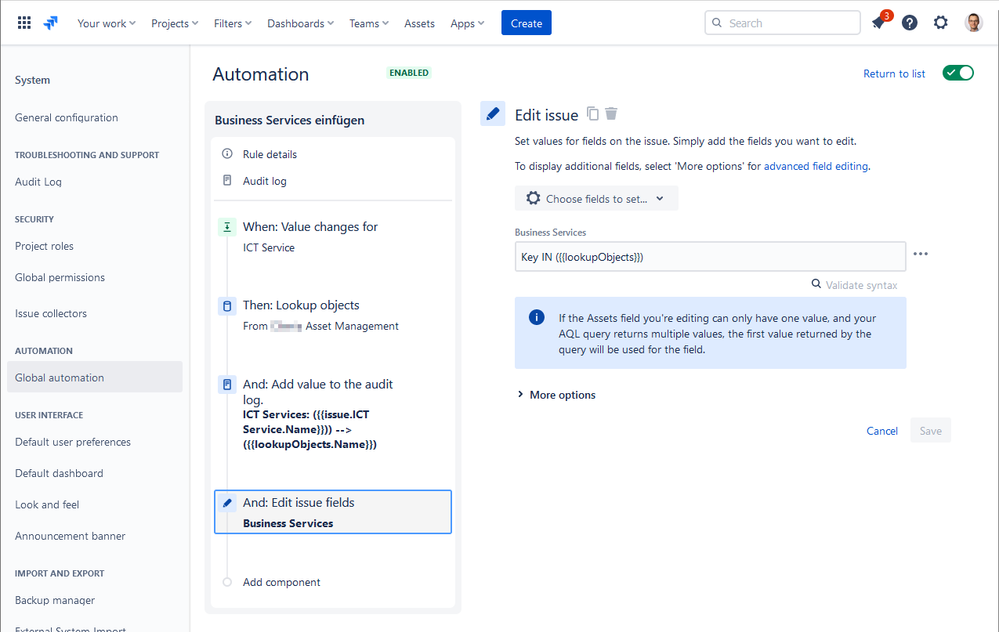
Task: Click the Add value to audit log step icon
Action: coord(227,385)
